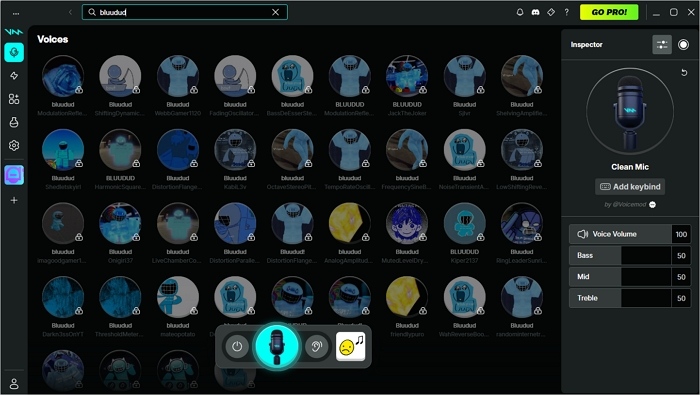
Task: Open the squares-plus sidebar icon
Action: tap(14, 99)
